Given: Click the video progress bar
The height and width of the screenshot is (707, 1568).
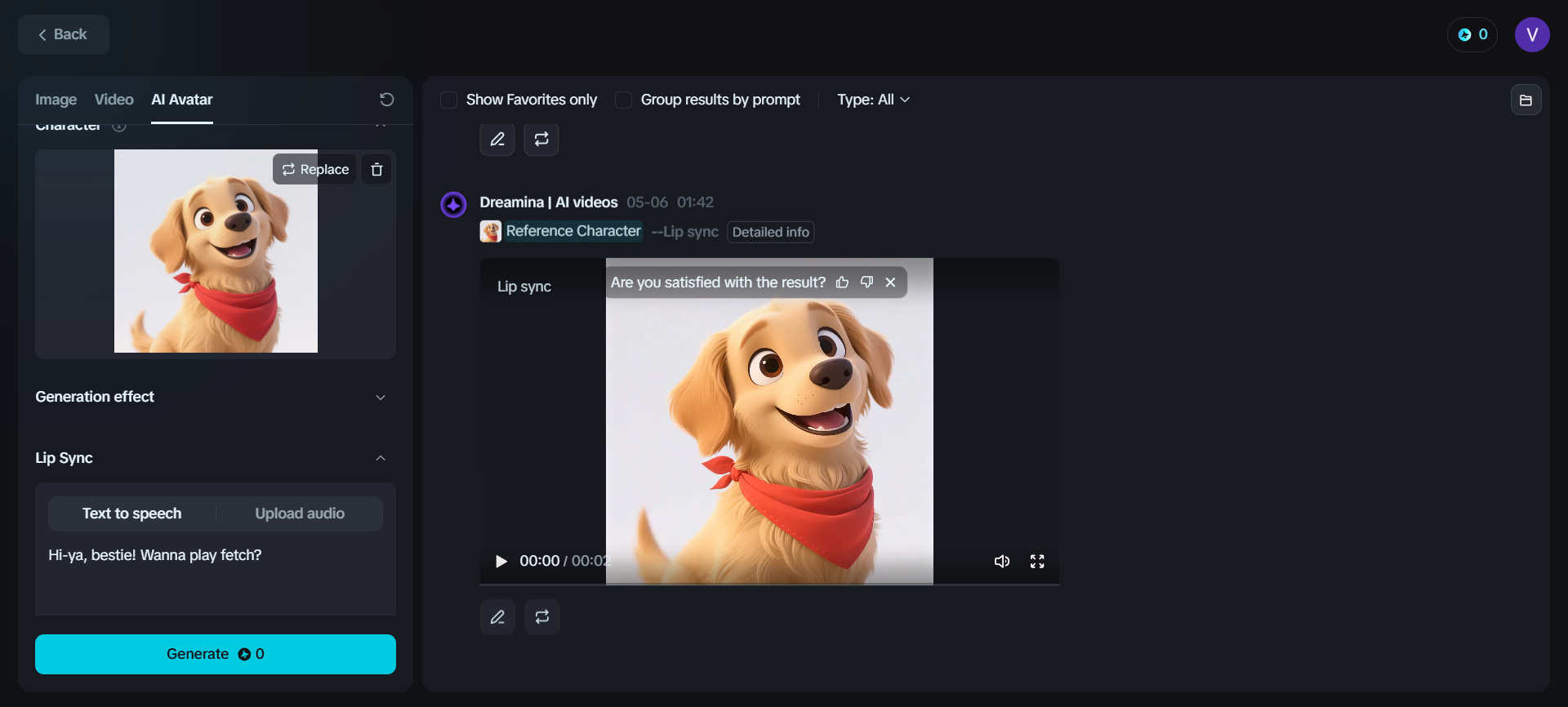Looking at the screenshot, I should coord(769,585).
